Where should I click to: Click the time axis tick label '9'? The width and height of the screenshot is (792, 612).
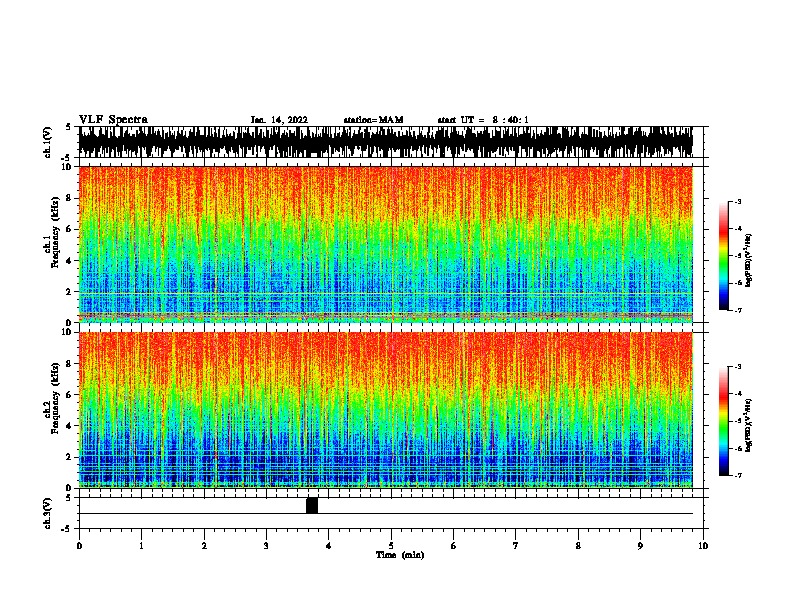(x=640, y=546)
